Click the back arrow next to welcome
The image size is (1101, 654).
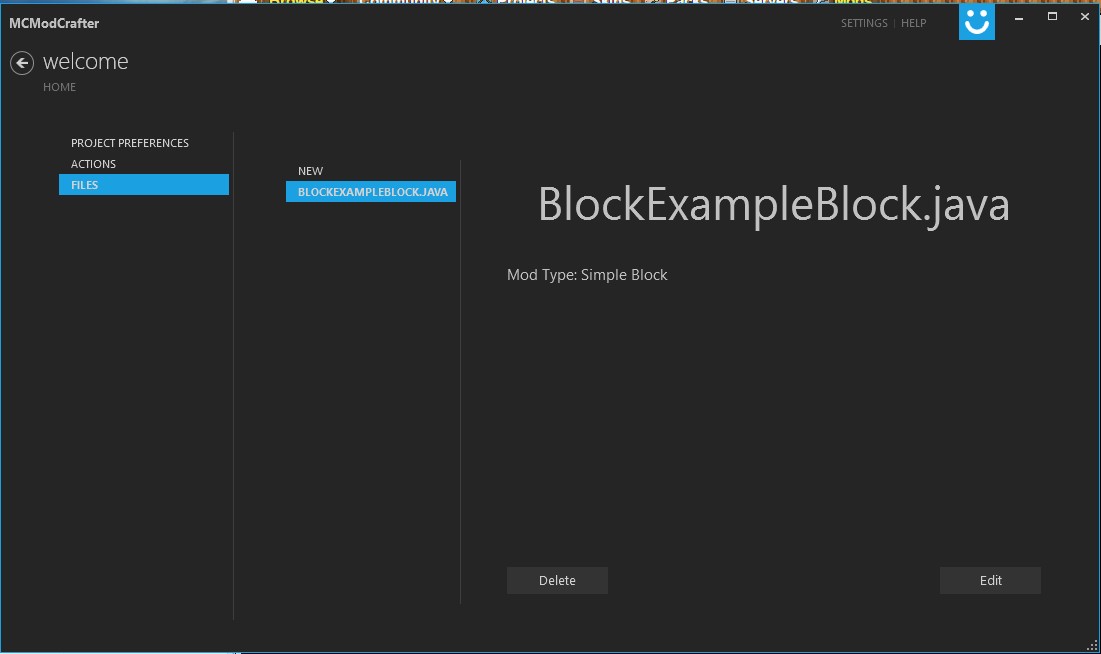click(22, 63)
